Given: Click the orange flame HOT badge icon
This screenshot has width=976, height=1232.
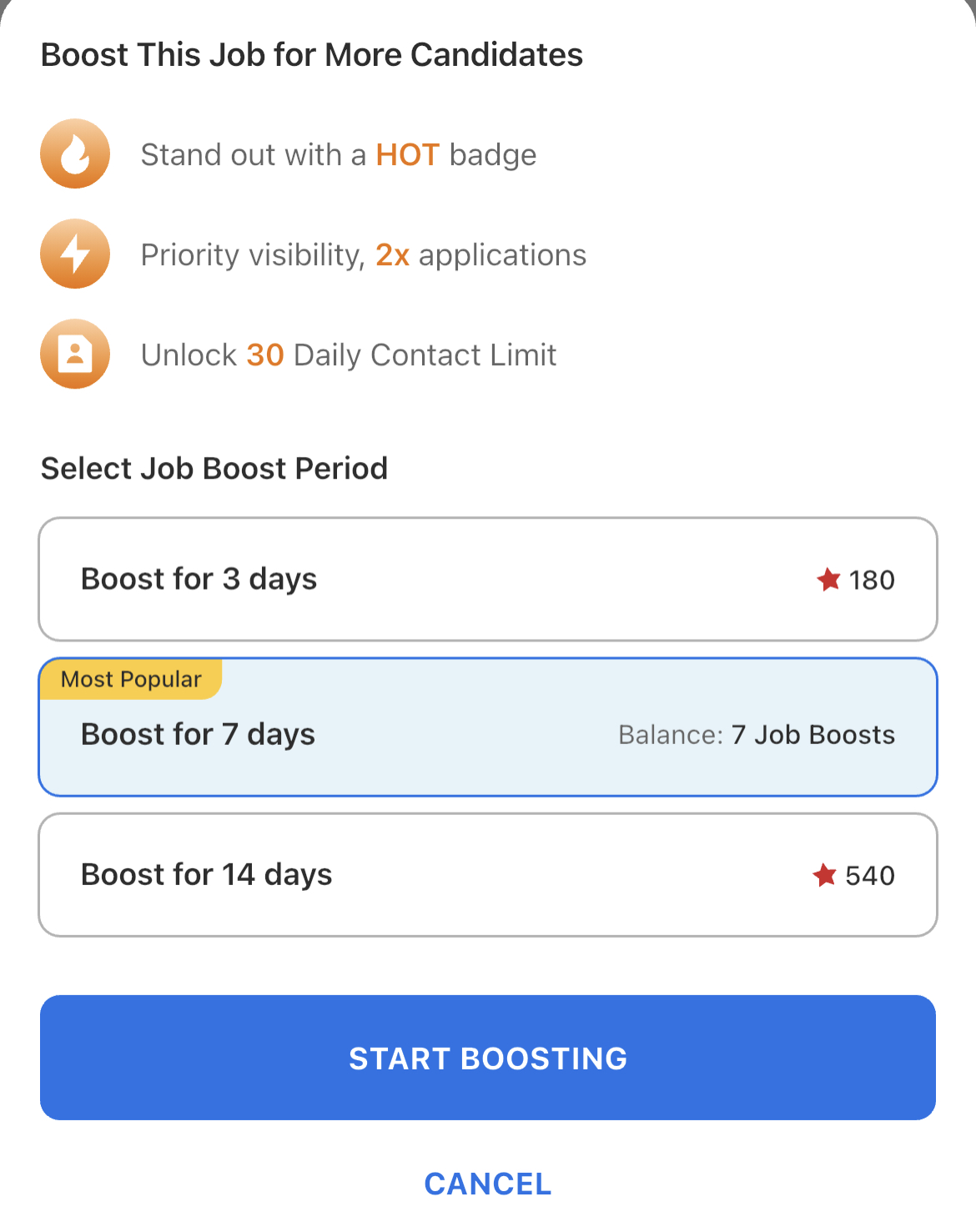Looking at the screenshot, I should click(75, 154).
